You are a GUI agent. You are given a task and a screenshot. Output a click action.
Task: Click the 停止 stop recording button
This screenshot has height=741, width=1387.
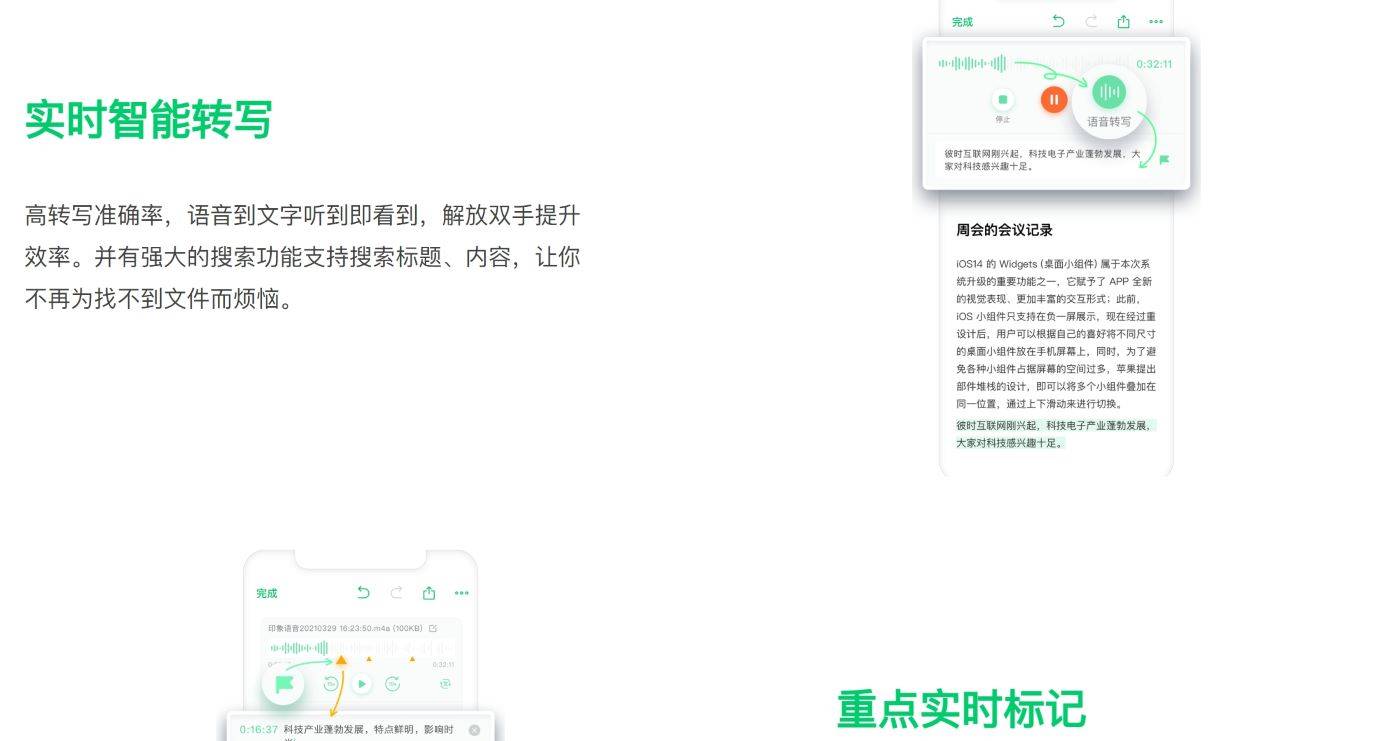(x=1002, y=100)
